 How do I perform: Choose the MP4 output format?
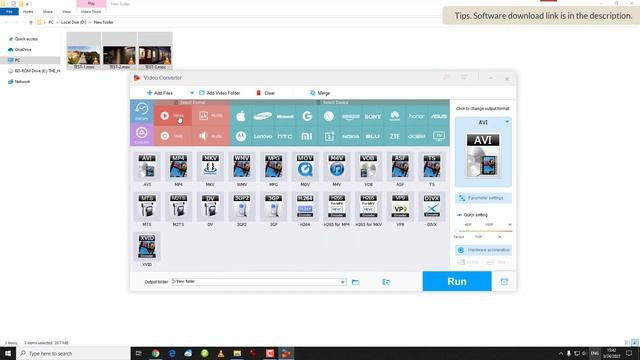(178, 167)
